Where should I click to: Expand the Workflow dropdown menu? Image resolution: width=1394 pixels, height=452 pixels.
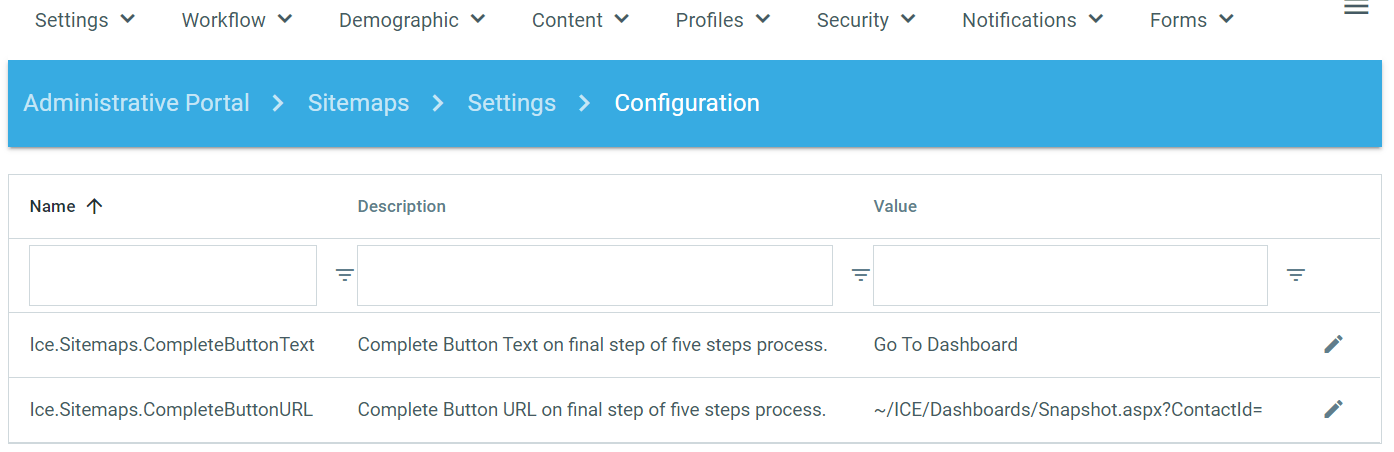(x=237, y=20)
